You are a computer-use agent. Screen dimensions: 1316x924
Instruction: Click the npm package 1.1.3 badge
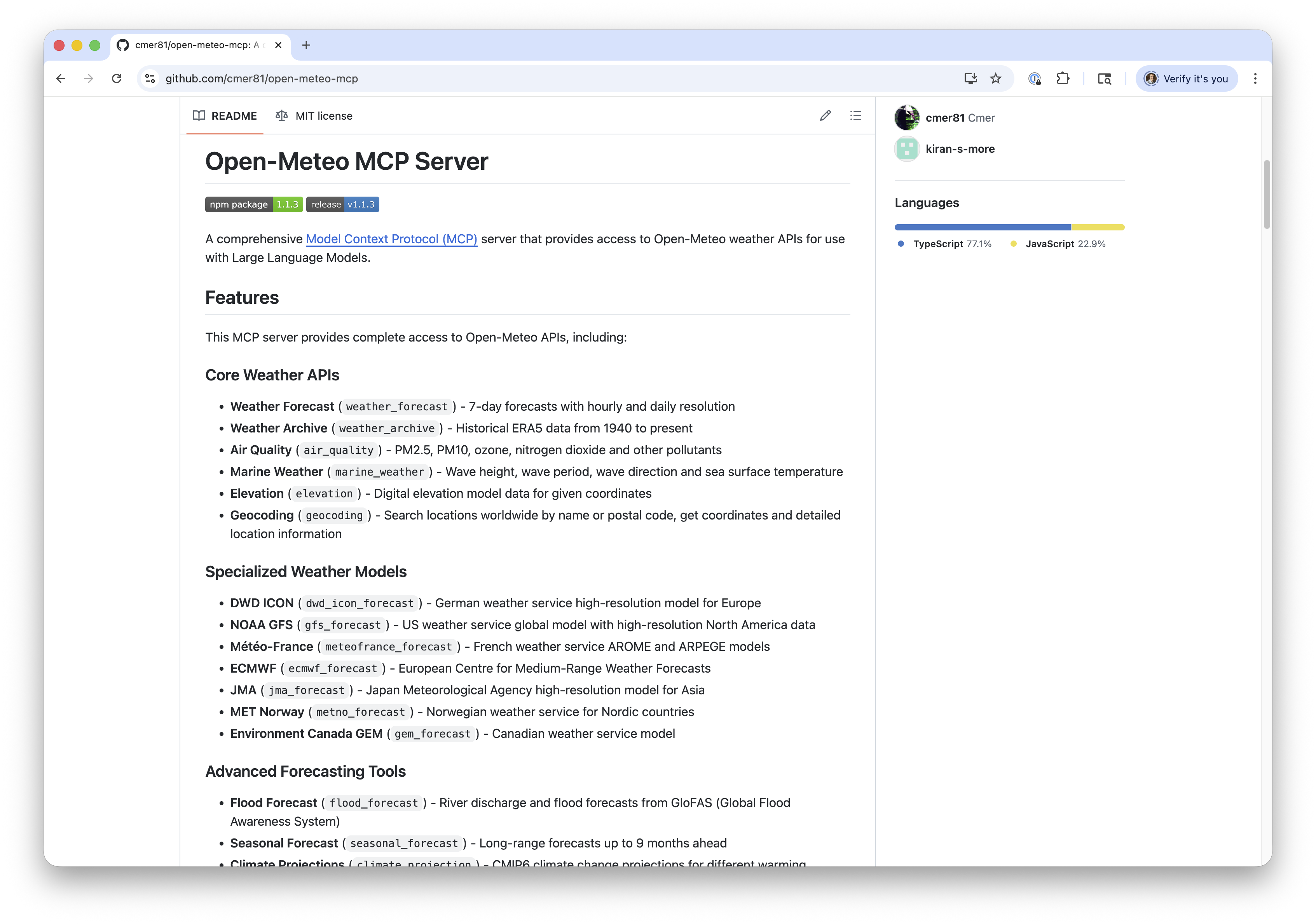[254, 205]
